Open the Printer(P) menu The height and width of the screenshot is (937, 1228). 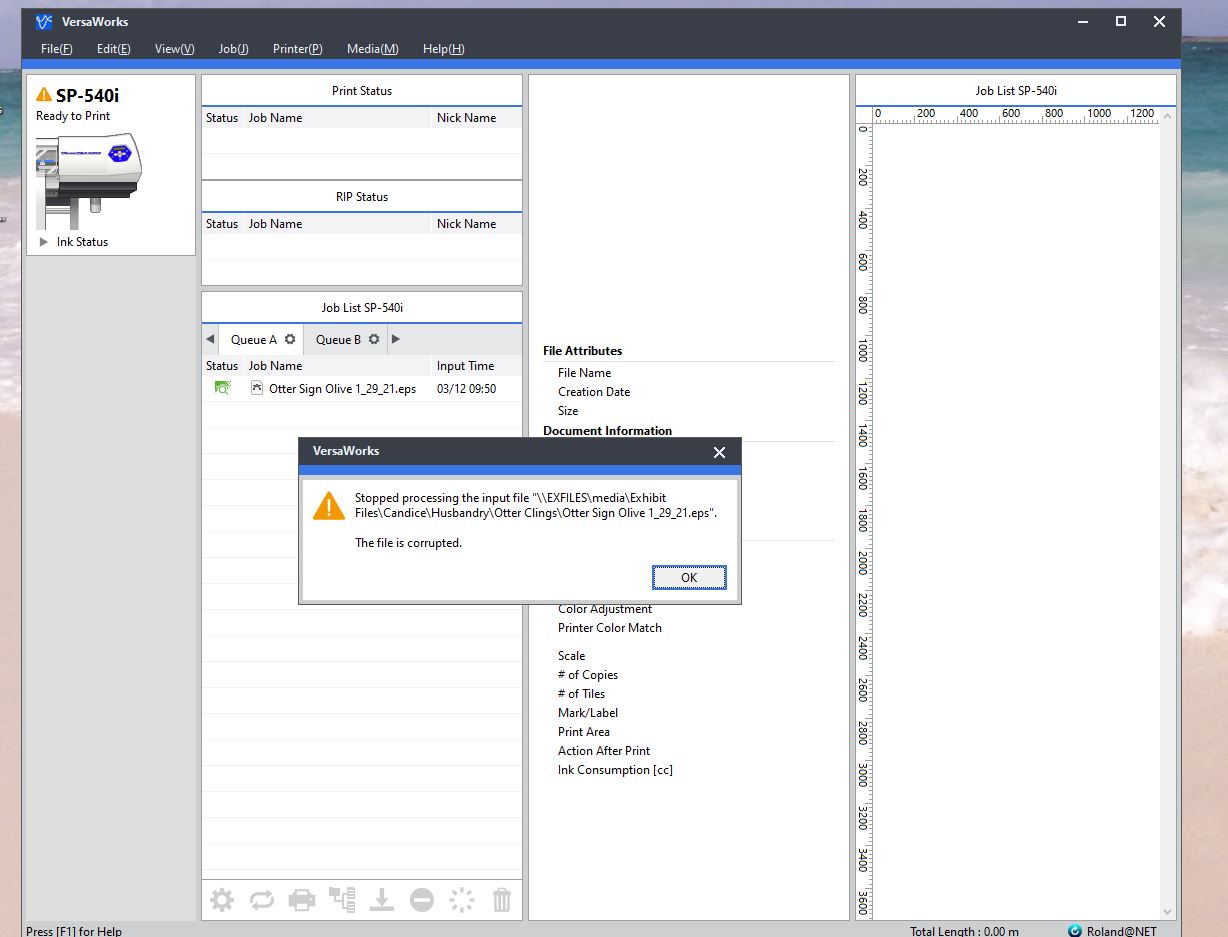(x=298, y=49)
